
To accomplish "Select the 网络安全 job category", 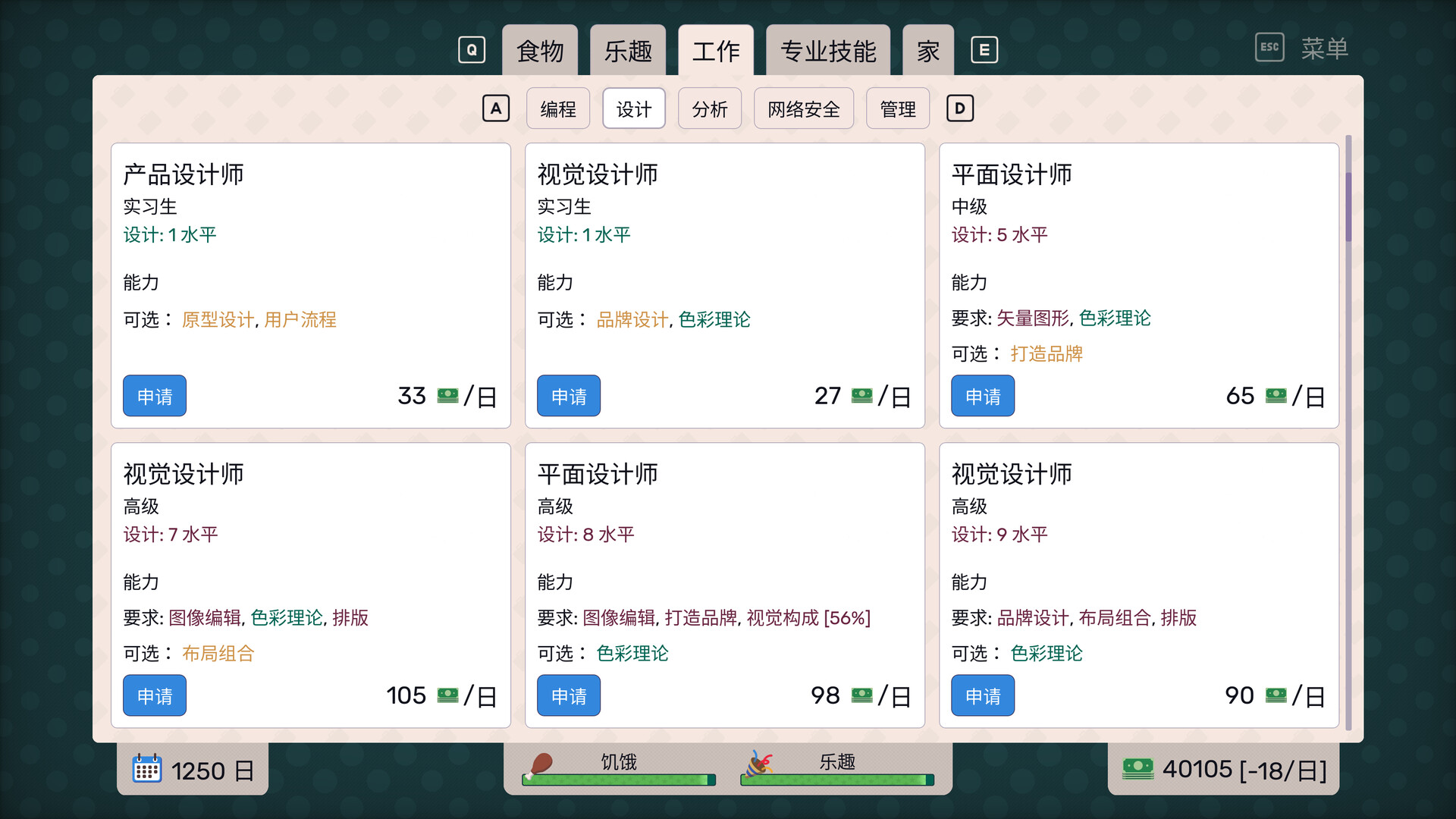I will pyautogui.click(x=804, y=109).
